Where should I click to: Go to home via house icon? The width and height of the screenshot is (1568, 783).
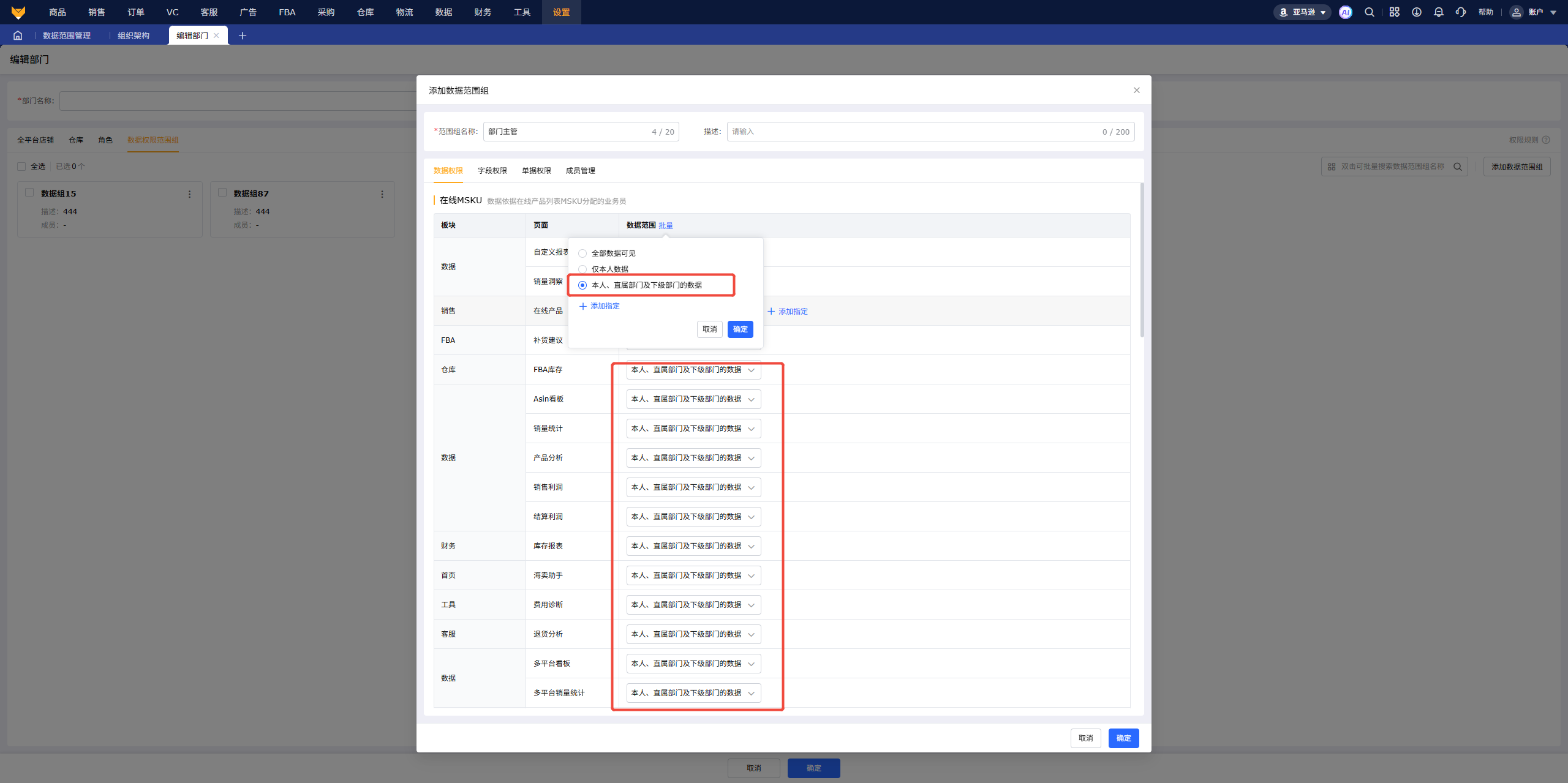click(x=18, y=36)
